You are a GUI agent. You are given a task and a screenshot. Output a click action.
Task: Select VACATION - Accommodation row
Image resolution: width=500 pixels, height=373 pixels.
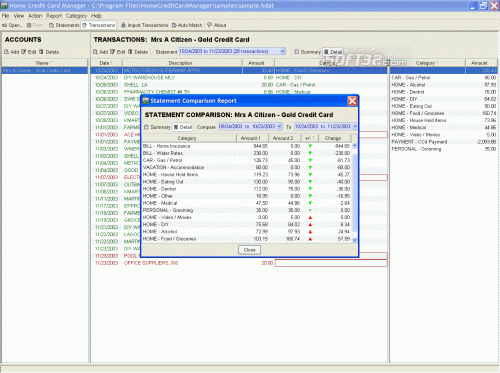(x=247, y=167)
